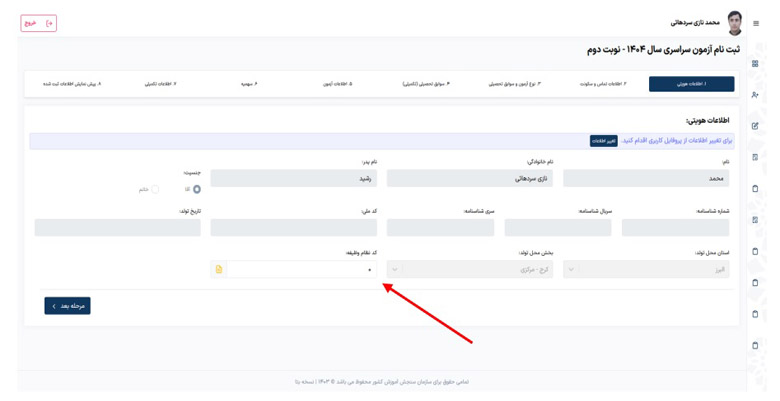
Task: Click the user profile photo avatar
Action: [x=734, y=23]
